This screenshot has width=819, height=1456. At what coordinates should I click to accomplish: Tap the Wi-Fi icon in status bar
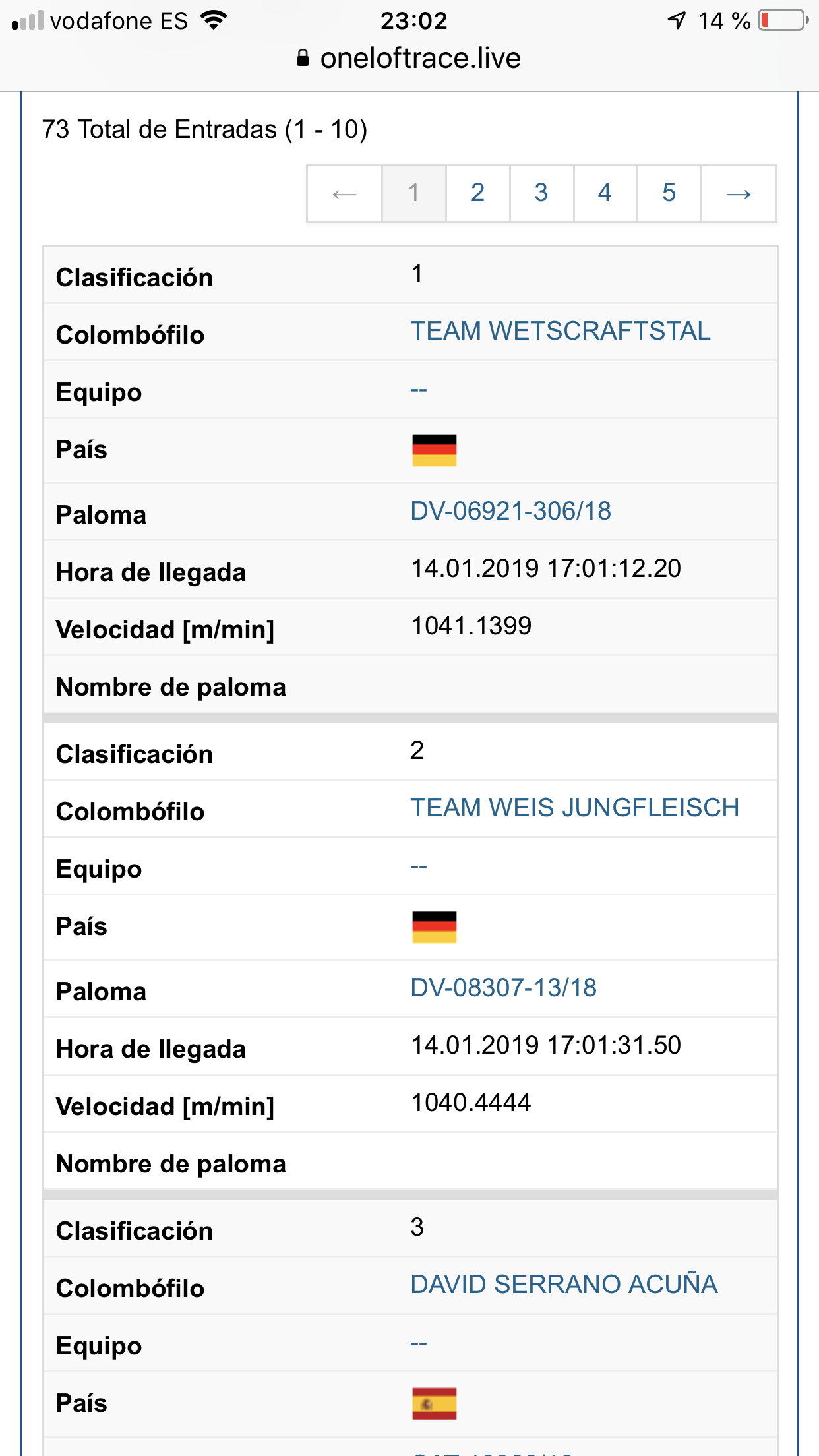coord(214,20)
